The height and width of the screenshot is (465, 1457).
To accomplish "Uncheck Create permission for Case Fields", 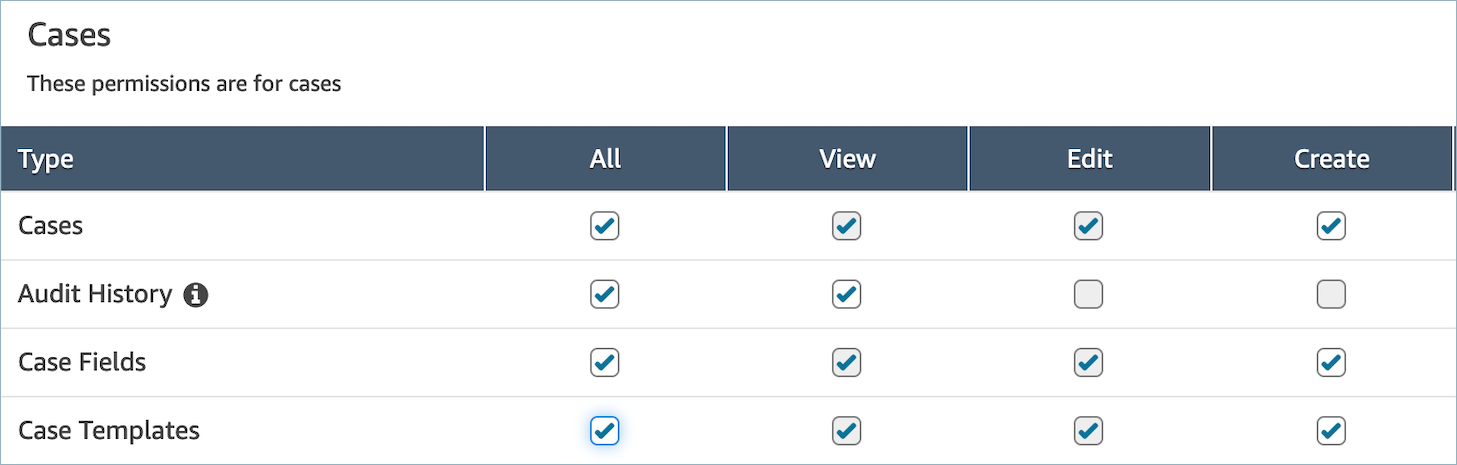I will click(x=1331, y=362).
